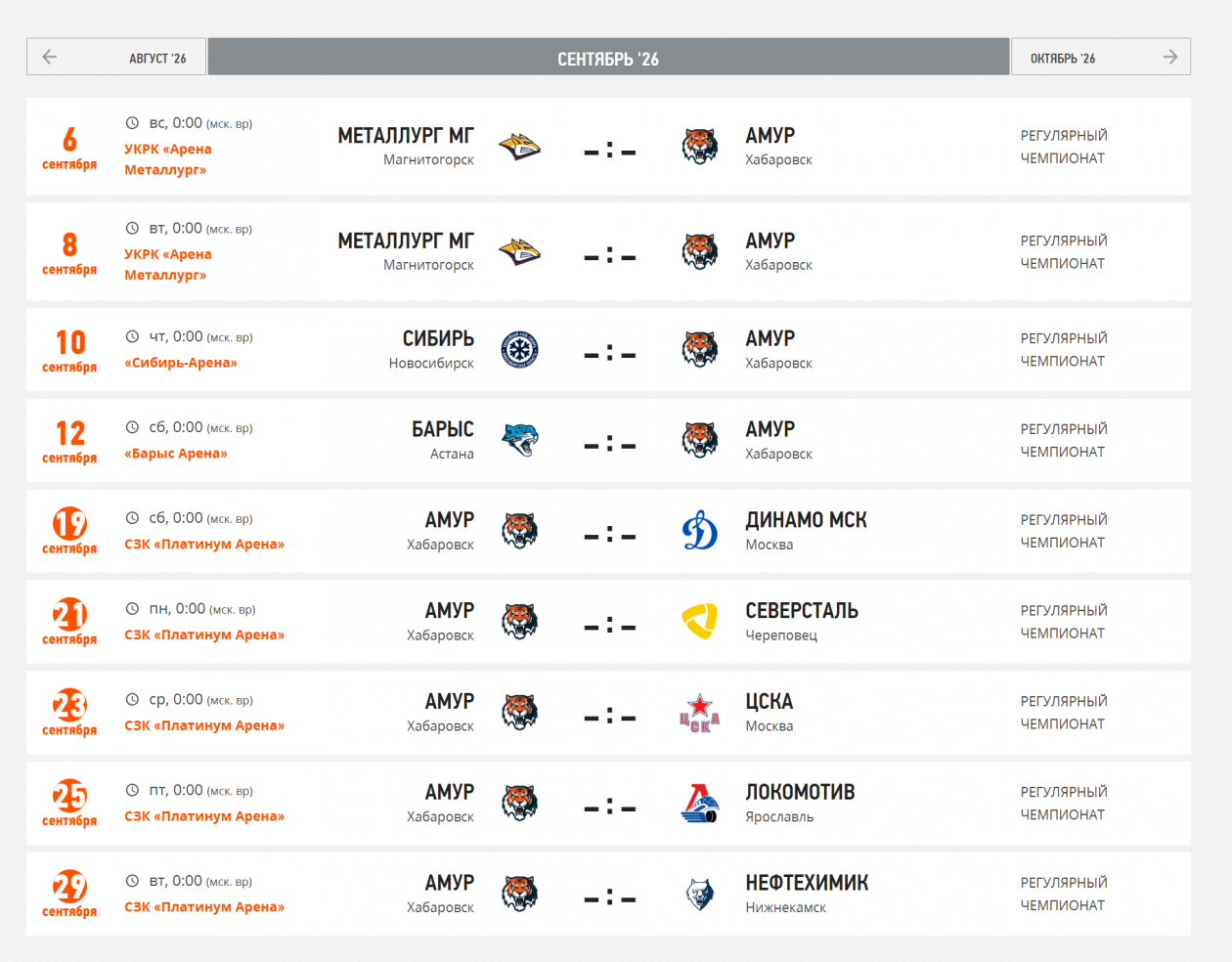Open the «Барыс Арена» venue link
1232x962 pixels.
(x=176, y=454)
